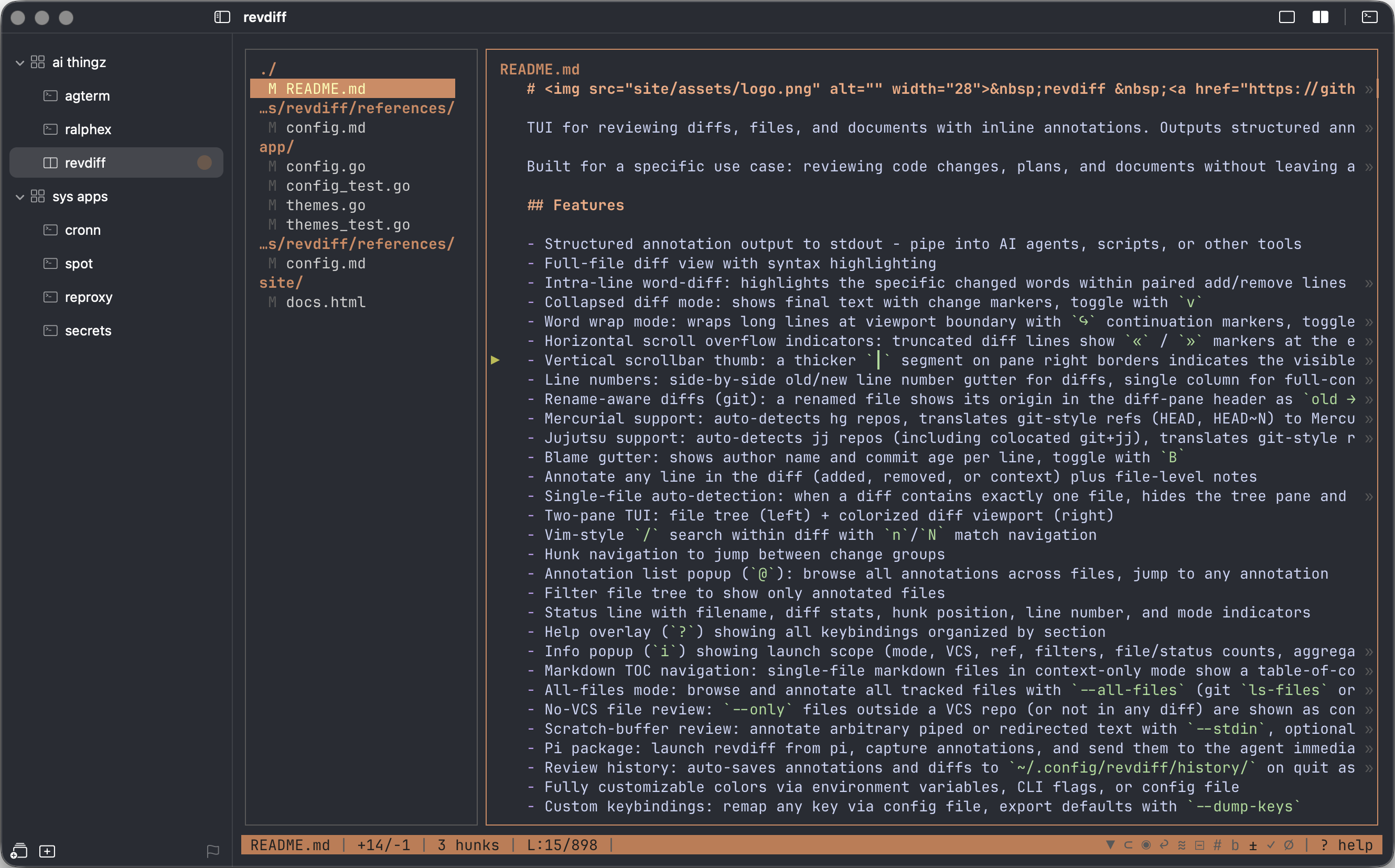The height and width of the screenshot is (868, 1395).
Task: Click the flag icon at sidebar bottom
Action: click(212, 851)
